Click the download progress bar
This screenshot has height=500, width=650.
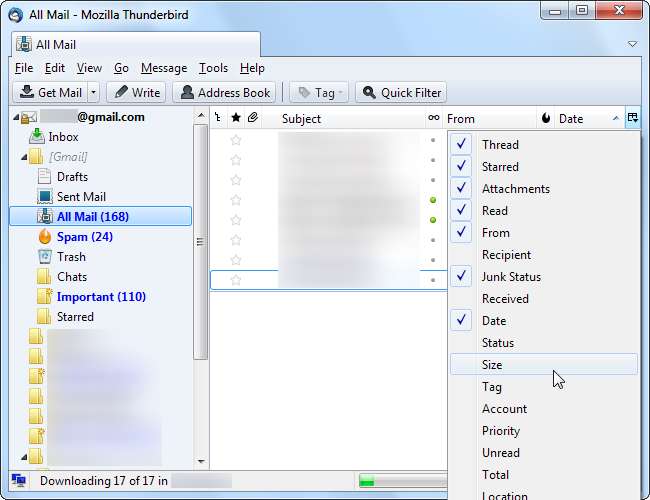pos(402,481)
